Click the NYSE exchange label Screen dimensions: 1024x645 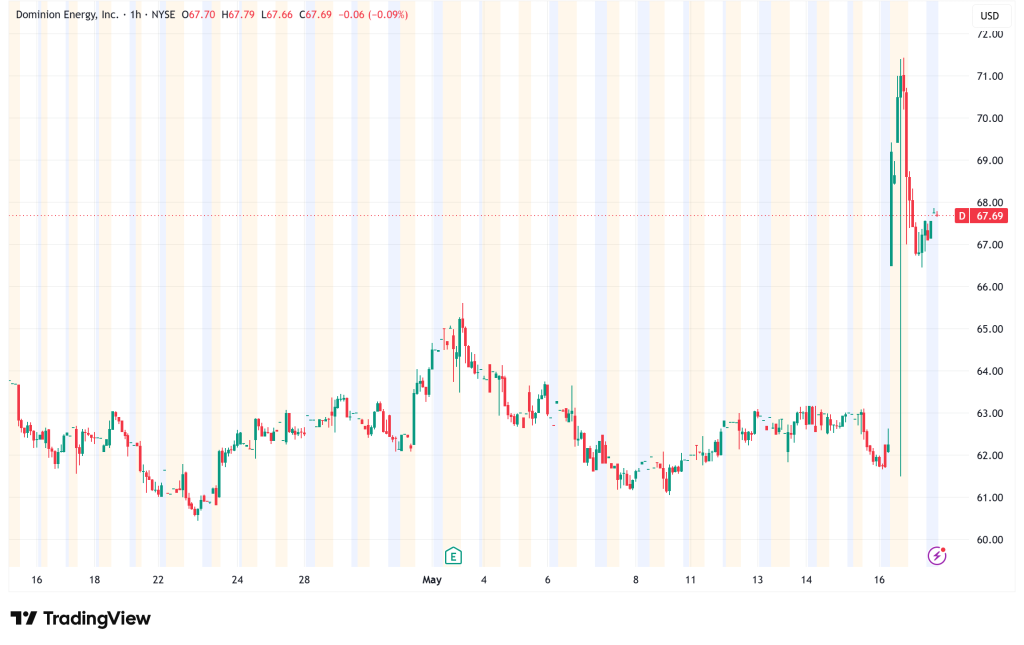pos(163,14)
